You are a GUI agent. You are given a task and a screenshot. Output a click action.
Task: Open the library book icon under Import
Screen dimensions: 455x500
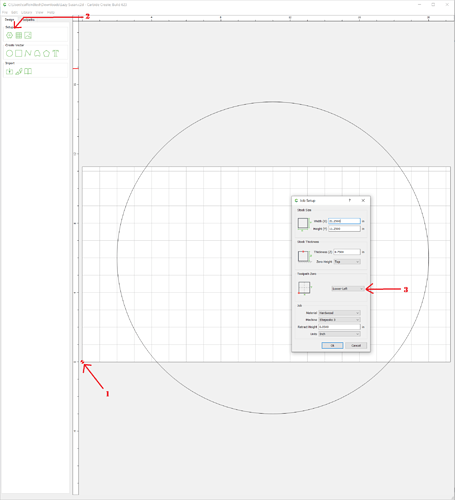coord(28,71)
